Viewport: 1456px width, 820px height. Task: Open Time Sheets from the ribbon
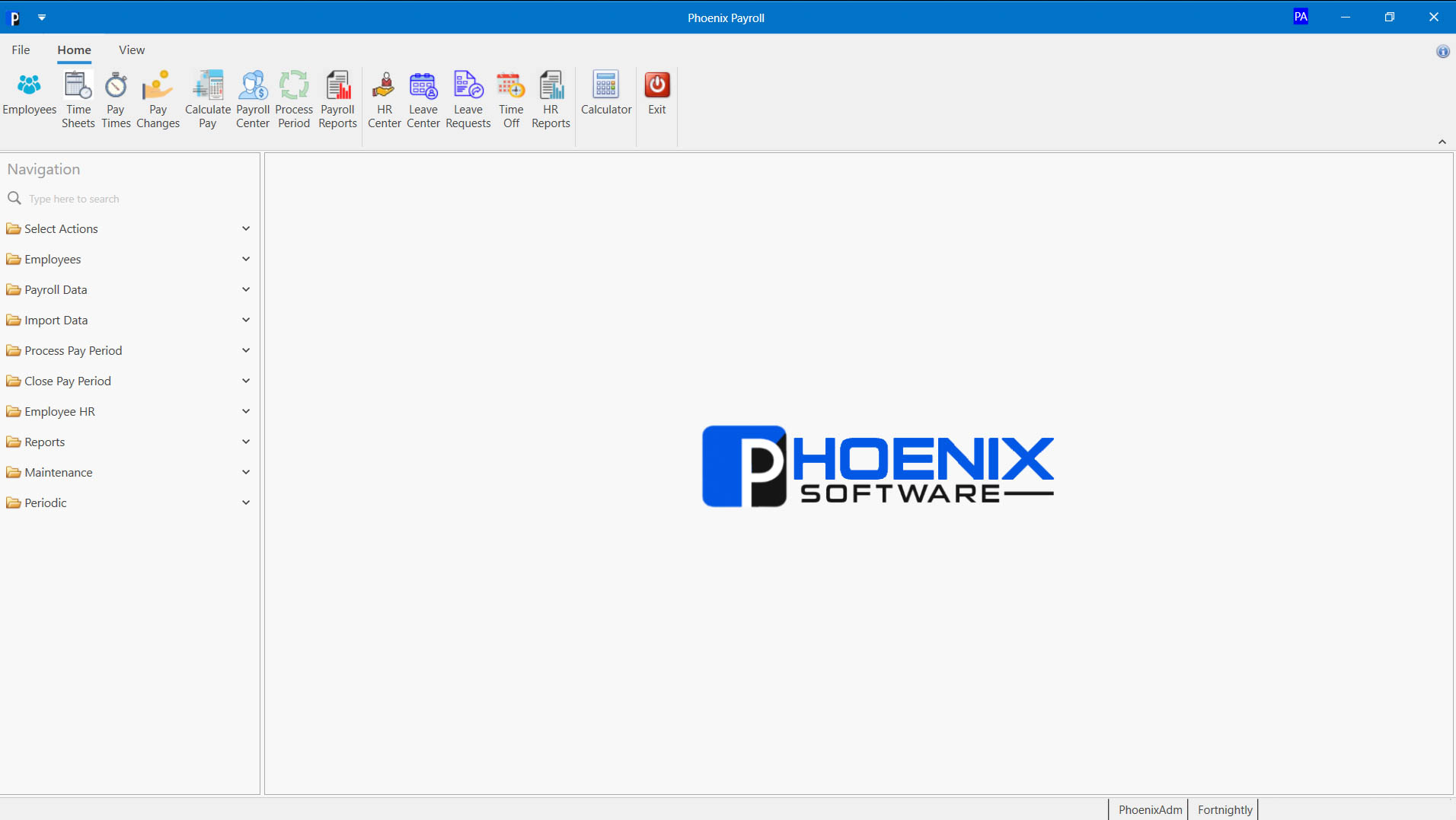click(x=78, y=100)
